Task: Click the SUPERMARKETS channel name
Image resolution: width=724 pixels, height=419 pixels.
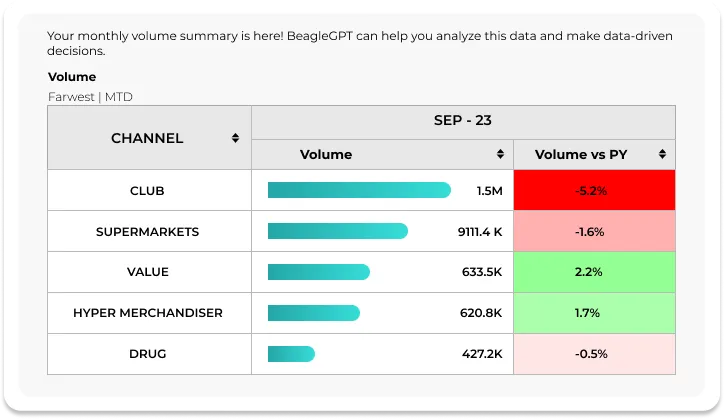Action: pos(148,232)
